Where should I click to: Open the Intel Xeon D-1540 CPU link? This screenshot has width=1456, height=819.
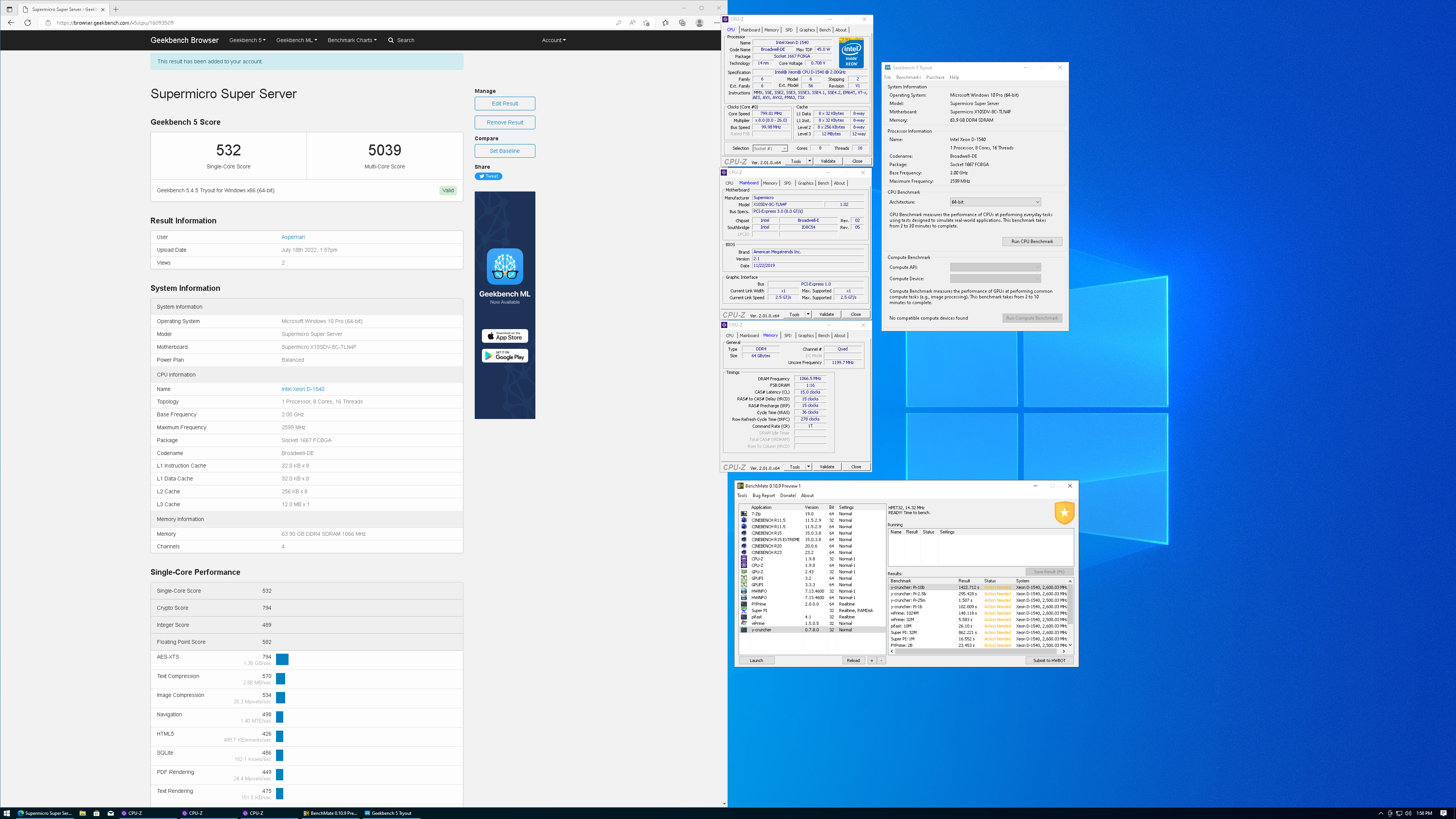303,389
